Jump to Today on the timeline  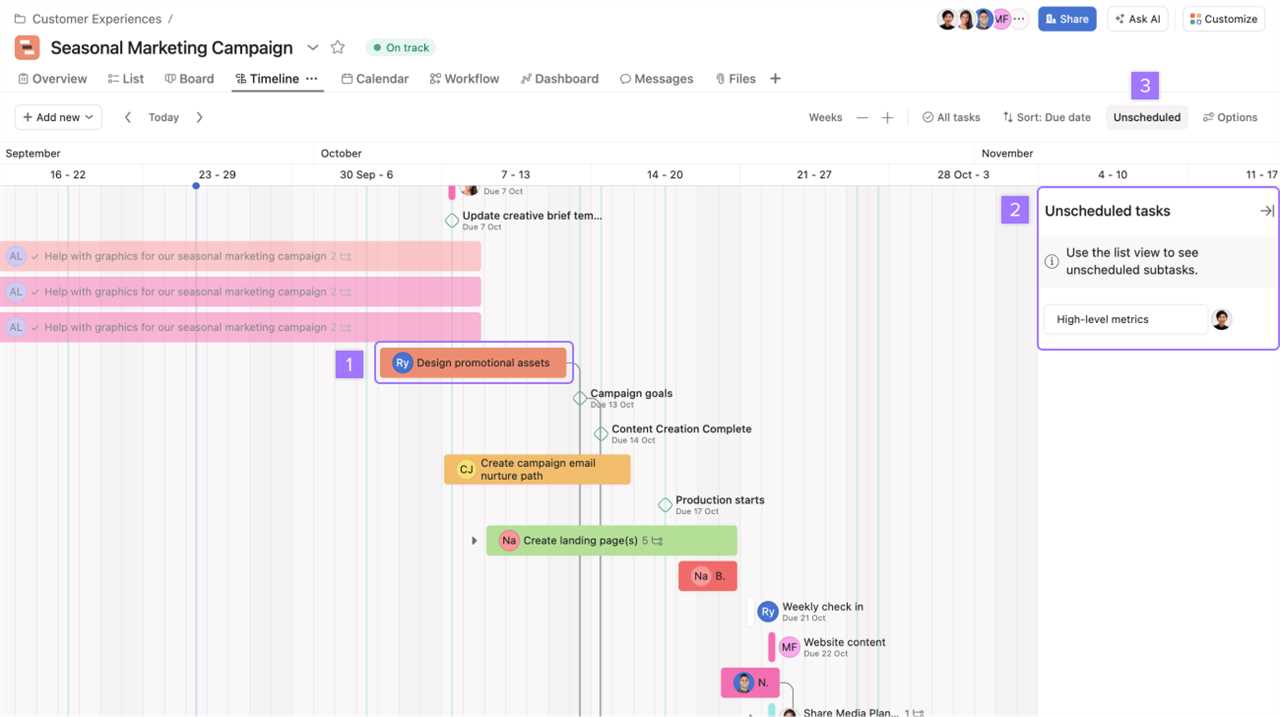[163, 117]
